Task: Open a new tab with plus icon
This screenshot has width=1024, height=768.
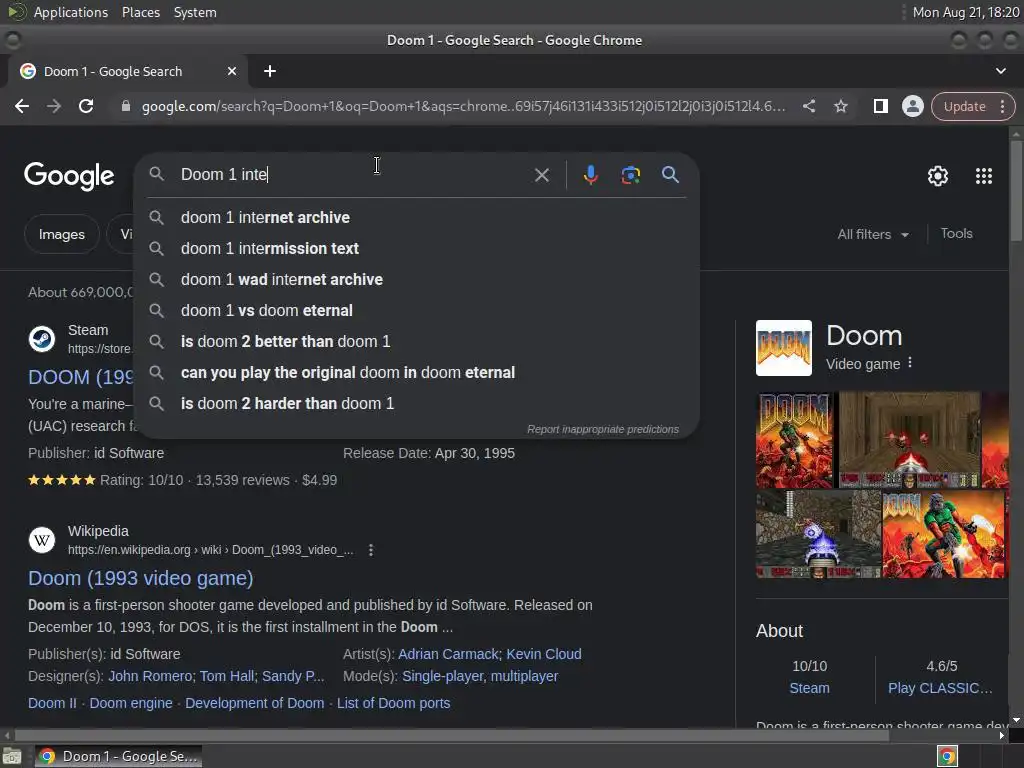Action: [x=270, y=71]
